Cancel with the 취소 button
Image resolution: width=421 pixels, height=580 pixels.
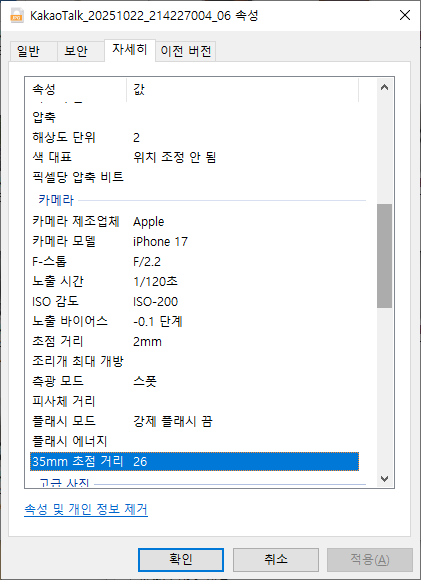[276, 560]
